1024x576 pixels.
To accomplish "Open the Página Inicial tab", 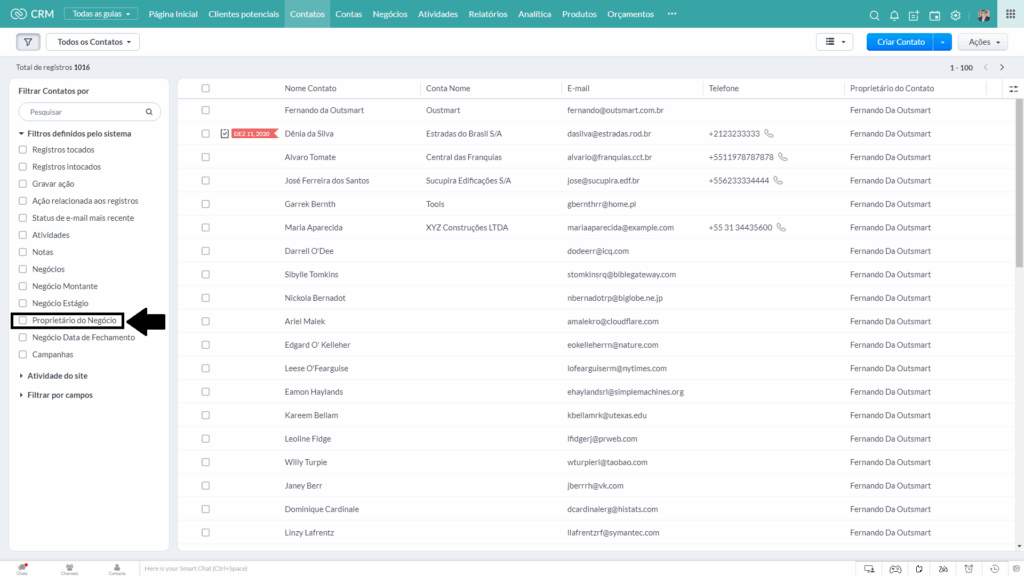I will click(x=173, y=14).
